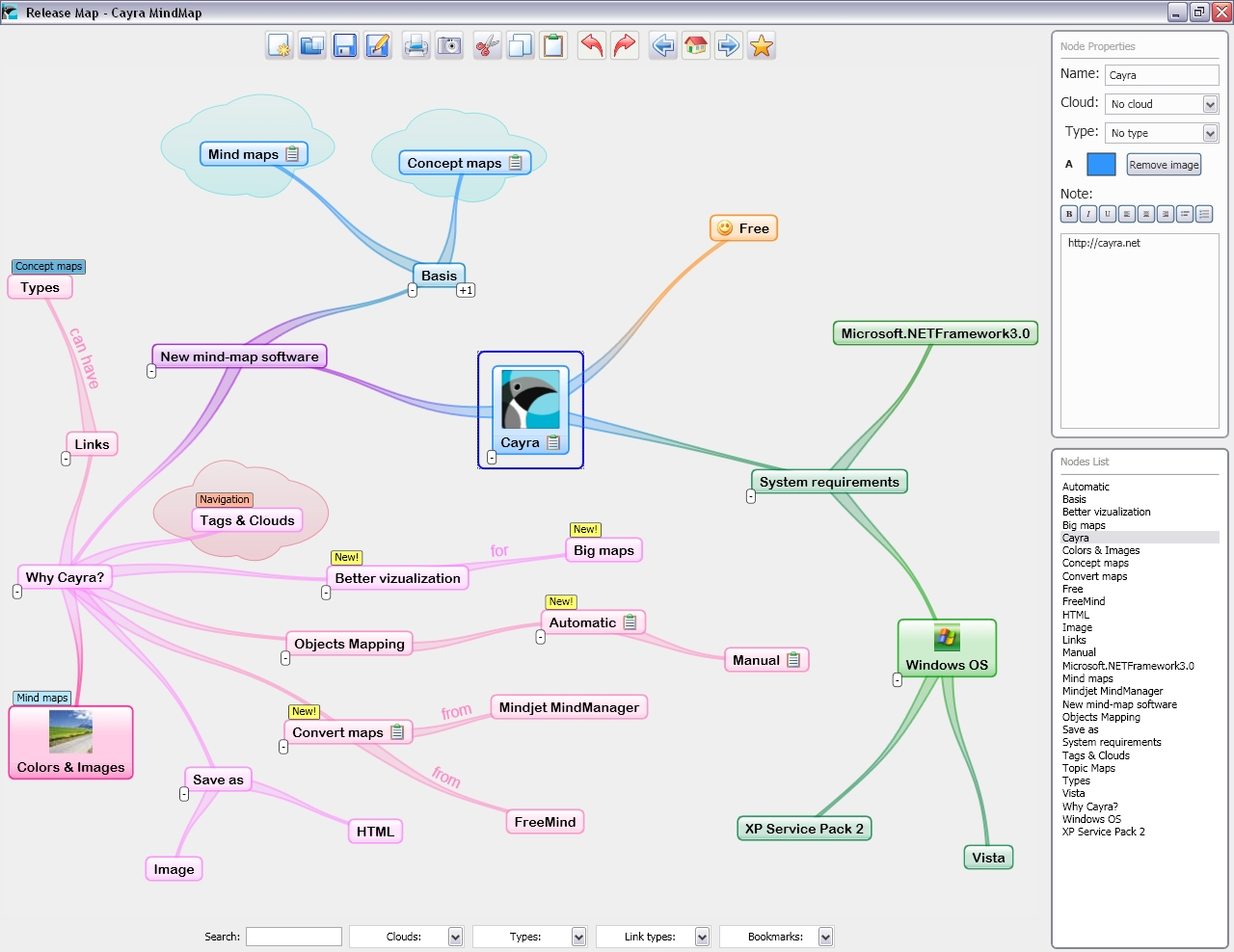Print the map using the printer icon

click(416, 45)
